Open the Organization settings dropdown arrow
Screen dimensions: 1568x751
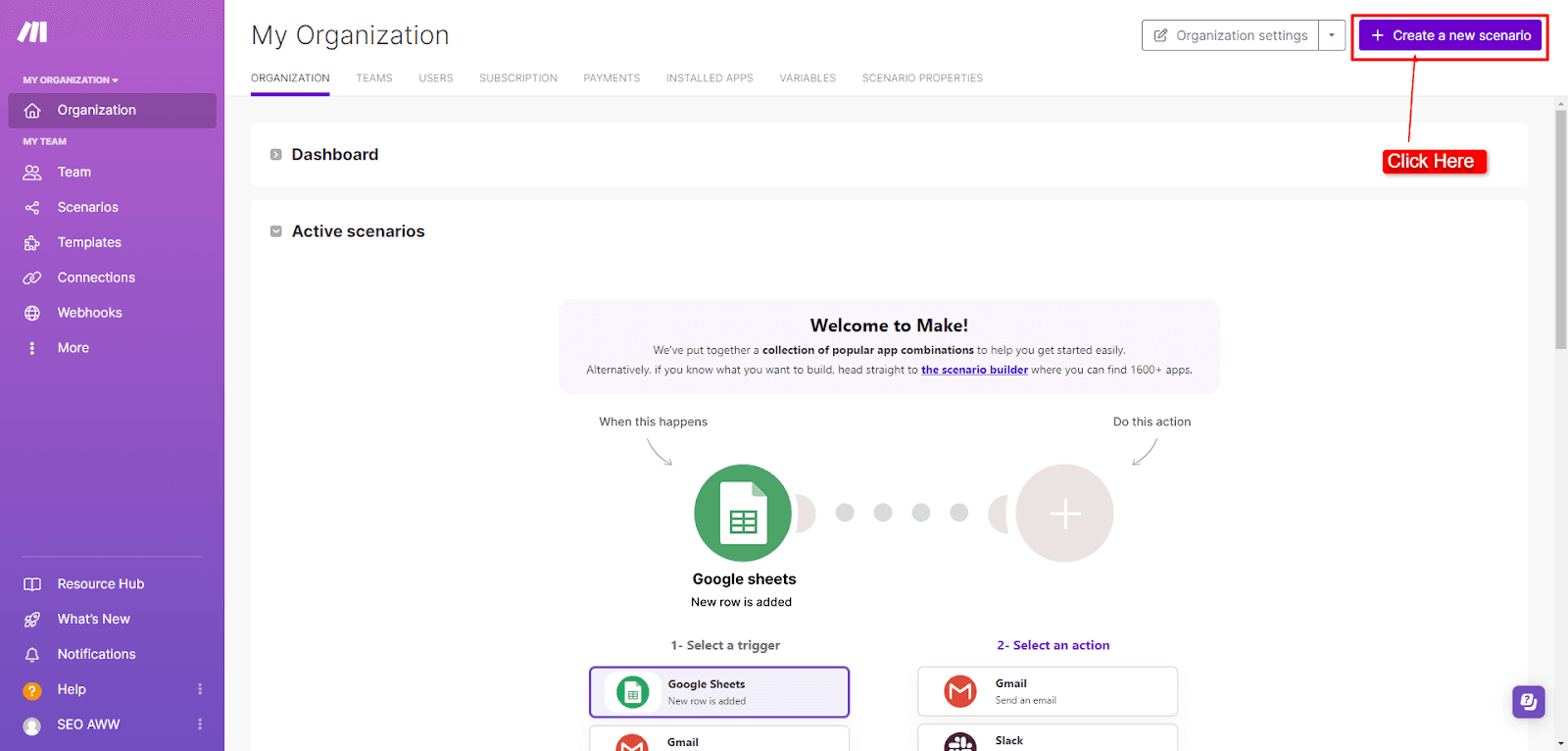pyautogui.click(x=1332, y=35)
